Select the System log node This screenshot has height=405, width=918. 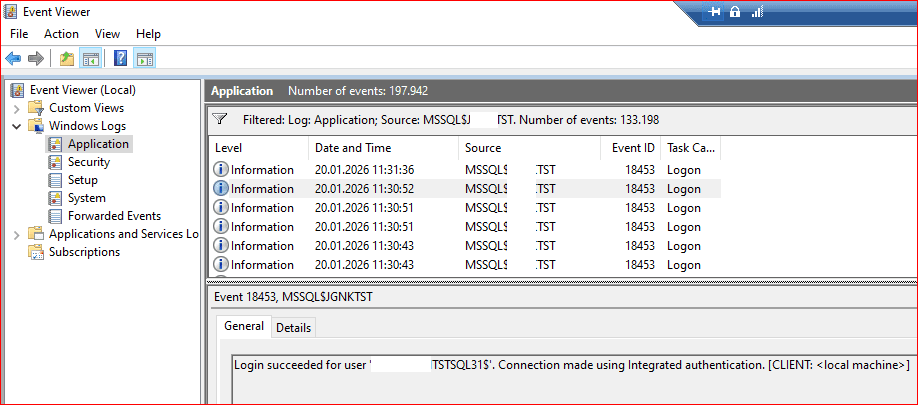point(86,198)
